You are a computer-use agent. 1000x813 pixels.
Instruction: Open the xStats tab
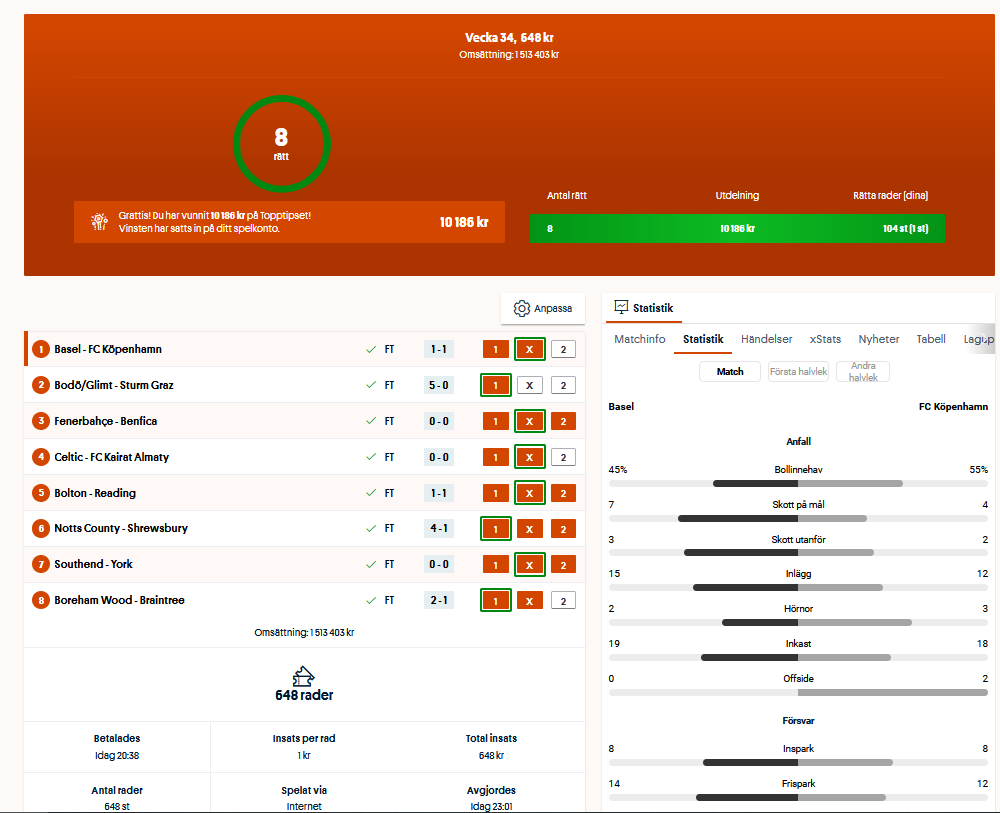click(x=825, y=339)
